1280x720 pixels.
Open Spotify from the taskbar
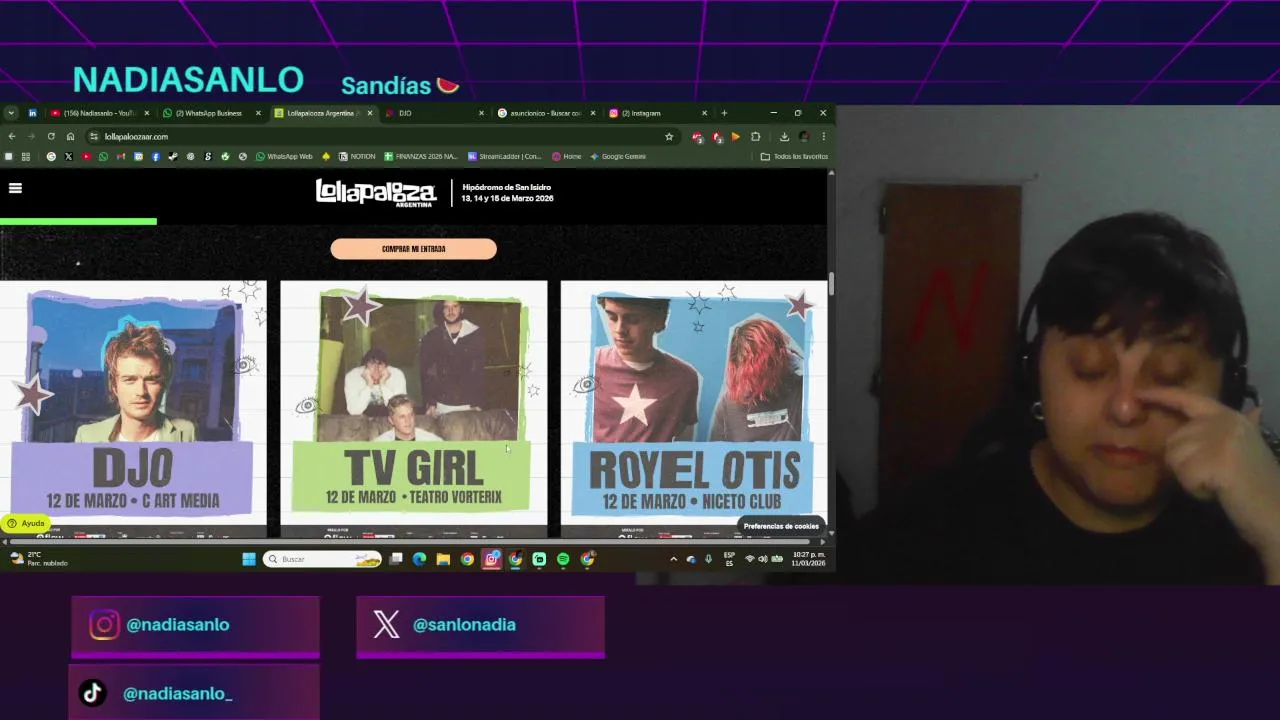click(563, 559)
